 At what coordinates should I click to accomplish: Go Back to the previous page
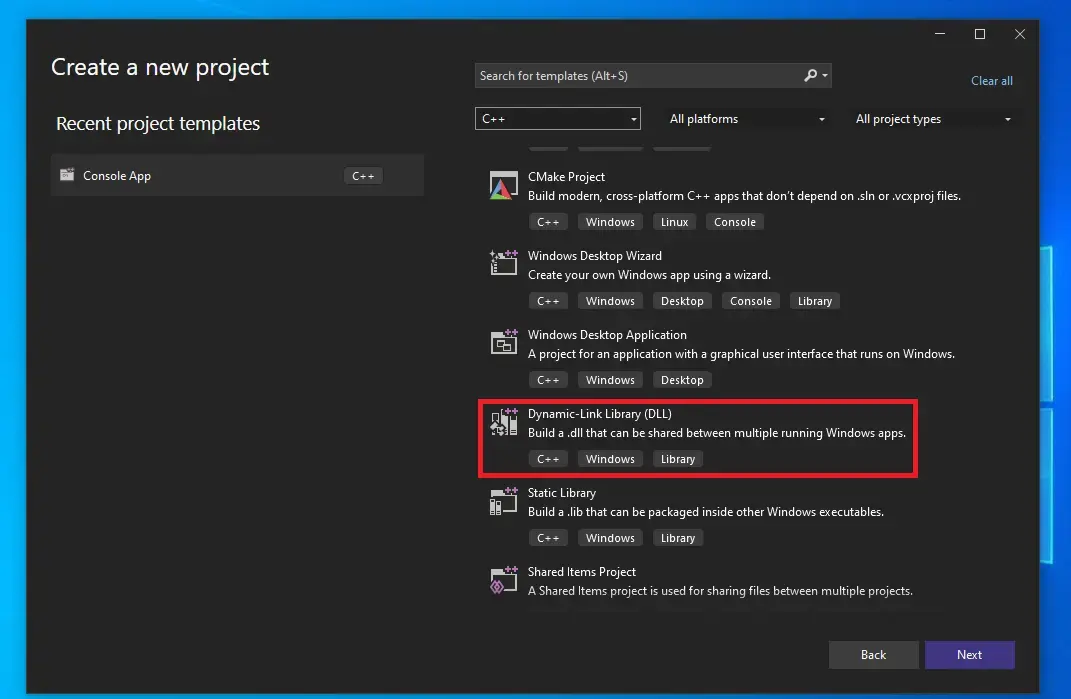pos(873,655)
